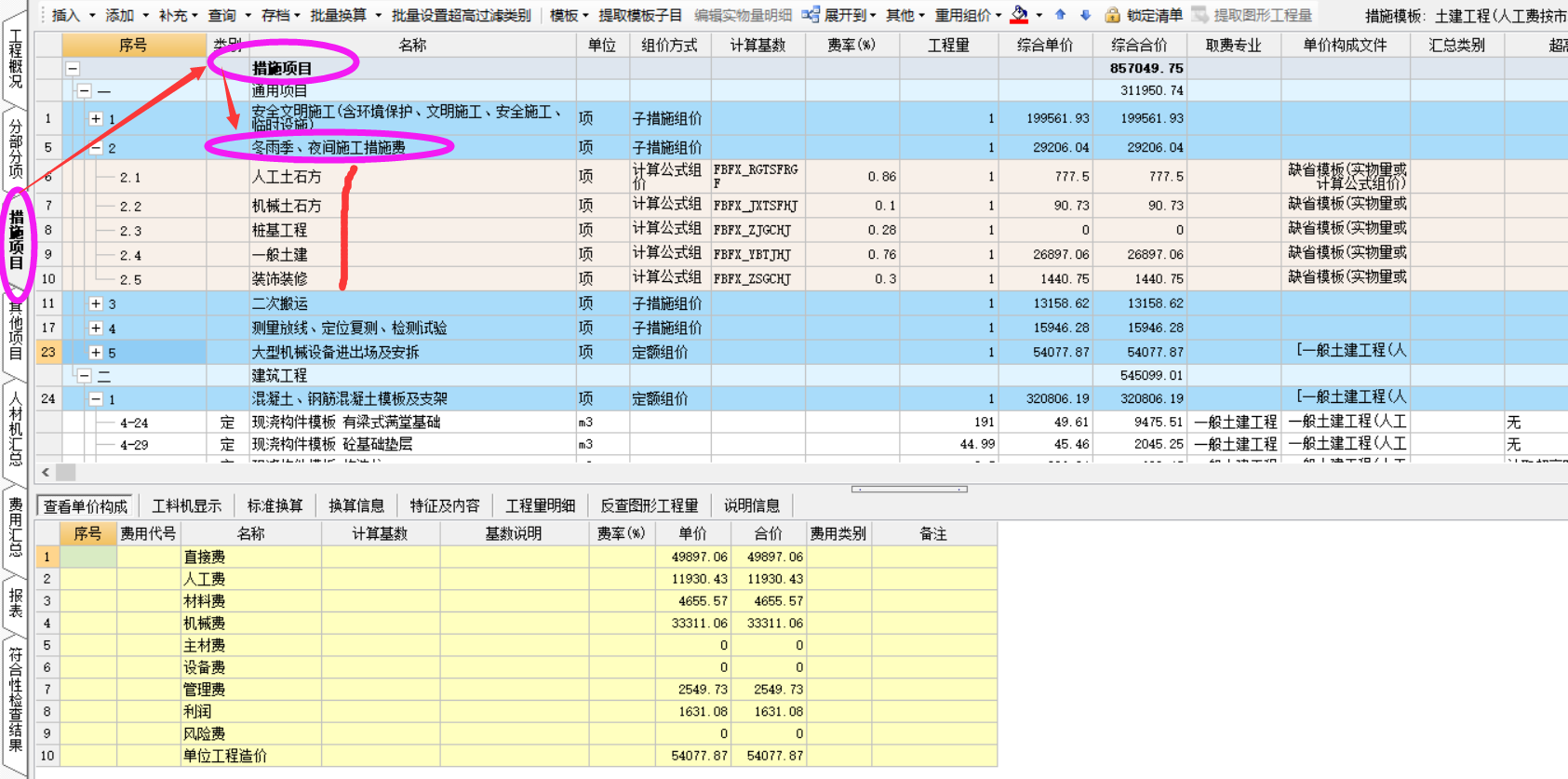Viewport: 1568px width, 779px height.
Task: Select the 说明信息 tab
Action: coord(752,506)
